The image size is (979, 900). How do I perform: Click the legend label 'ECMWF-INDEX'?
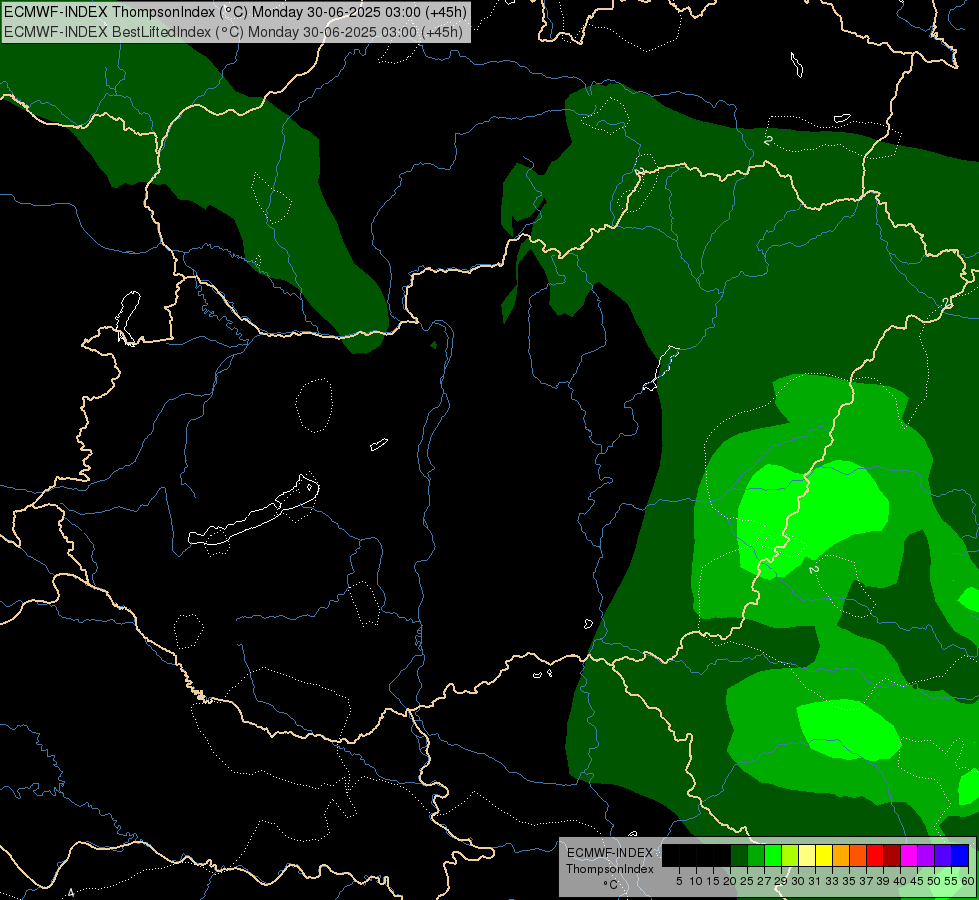(610, 853)
